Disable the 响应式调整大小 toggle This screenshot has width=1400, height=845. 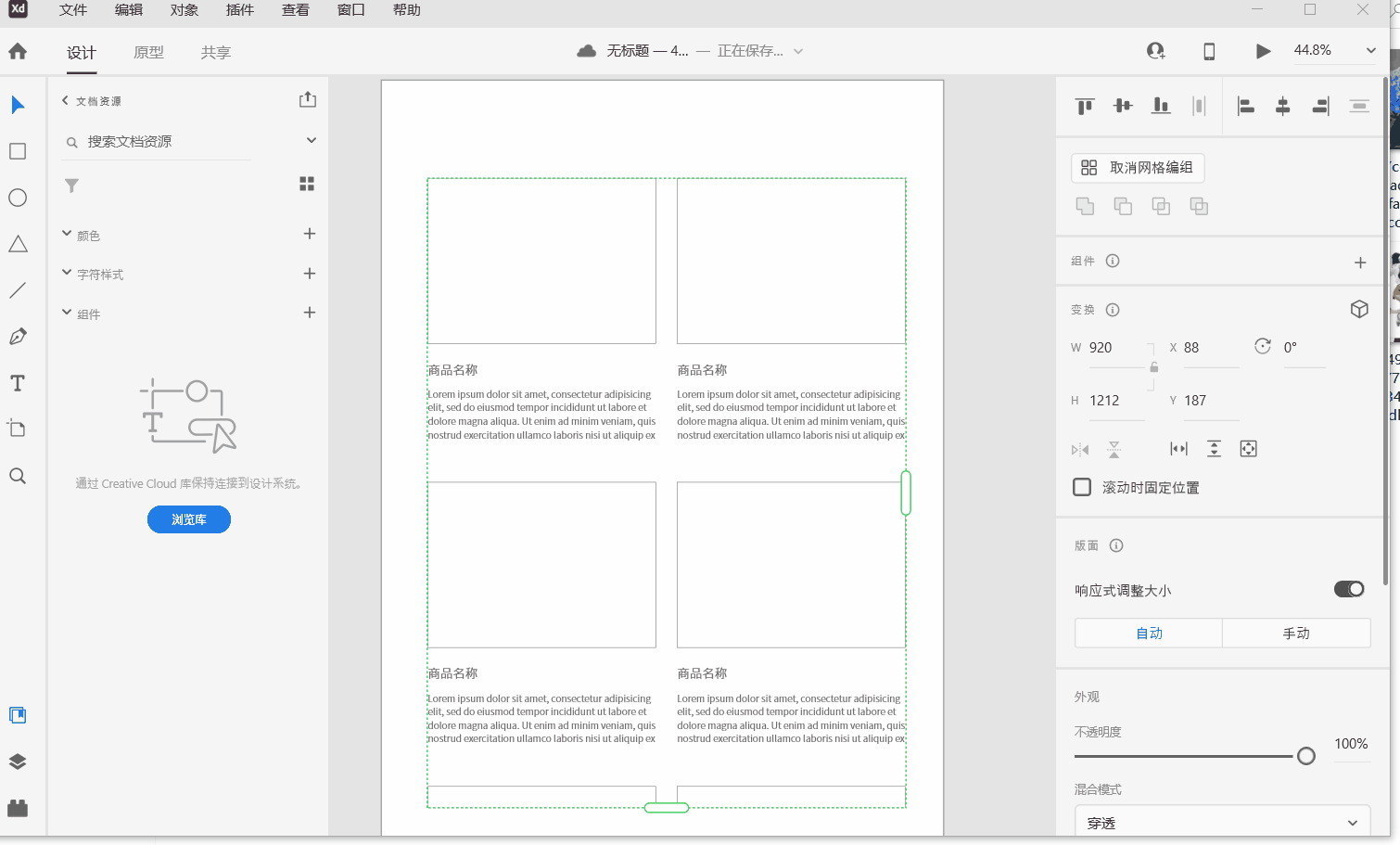point(1349,589)
